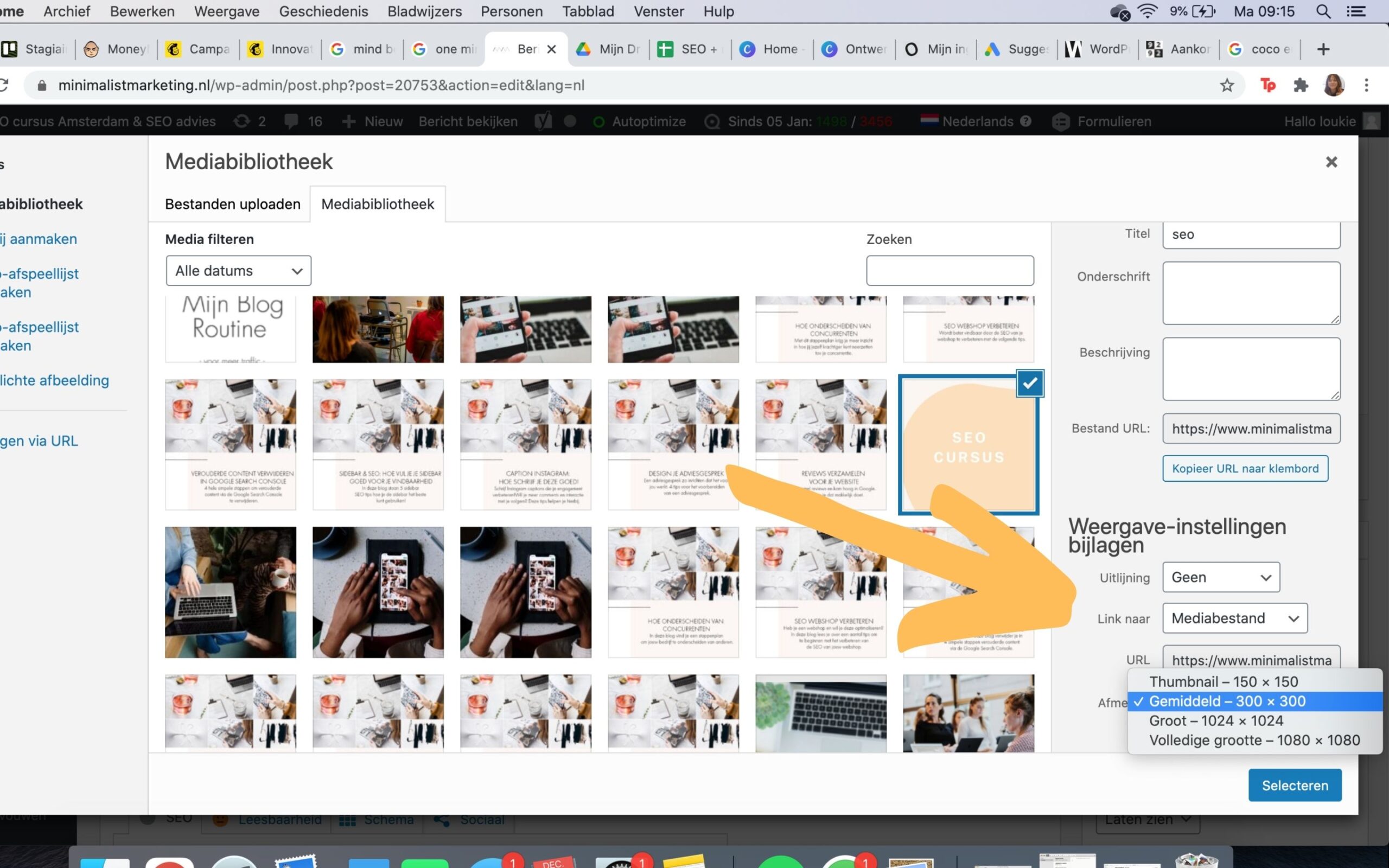The height and width of the screenshot is (868, 1389).
Task: Switch to the WordP browser tab
Action: click(x=1098, y=49)
